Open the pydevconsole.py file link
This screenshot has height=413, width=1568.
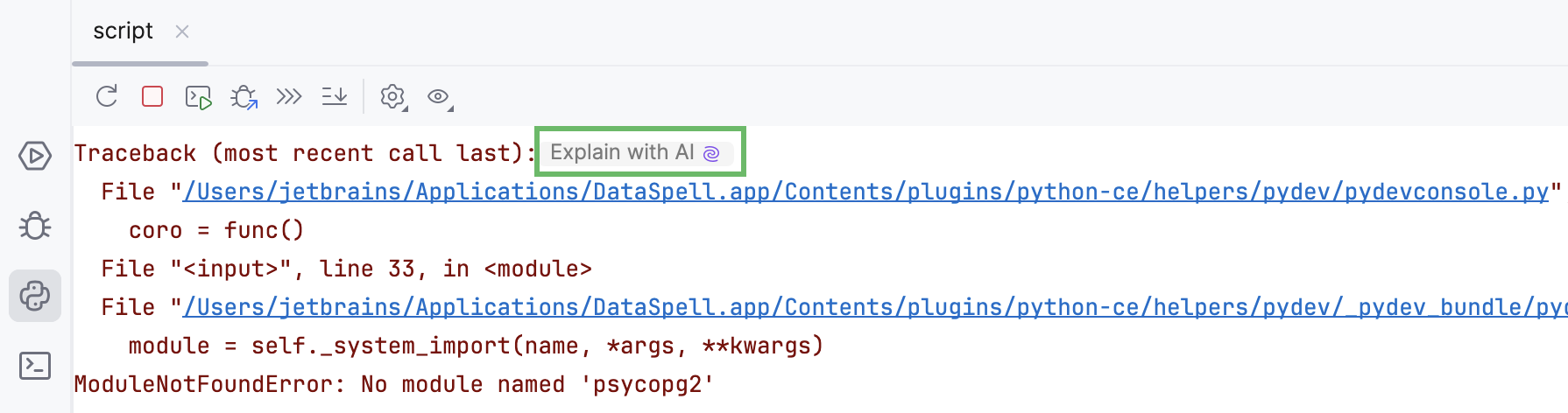point(865,192)
